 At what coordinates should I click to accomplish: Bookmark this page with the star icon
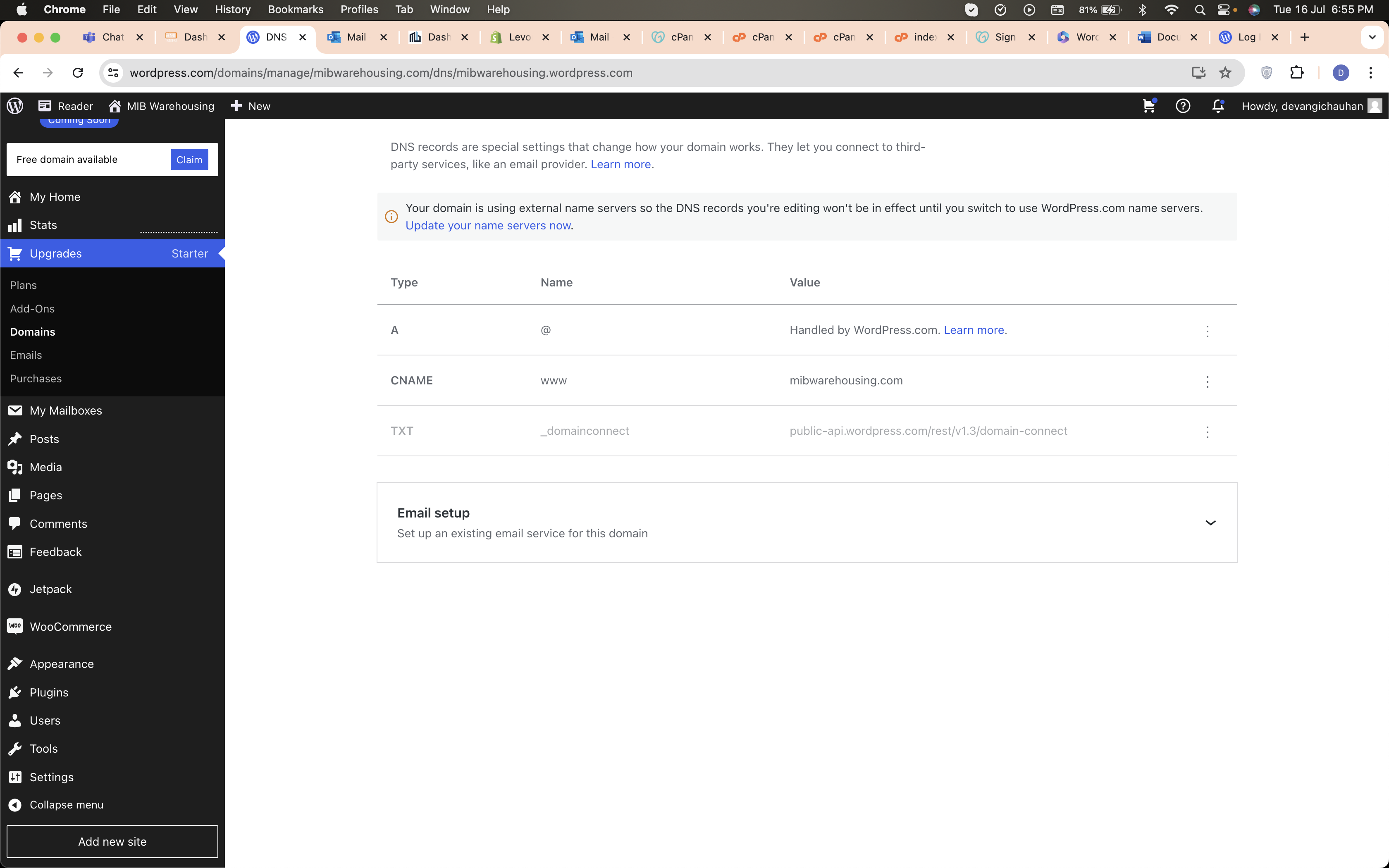tap(1225, 73)
